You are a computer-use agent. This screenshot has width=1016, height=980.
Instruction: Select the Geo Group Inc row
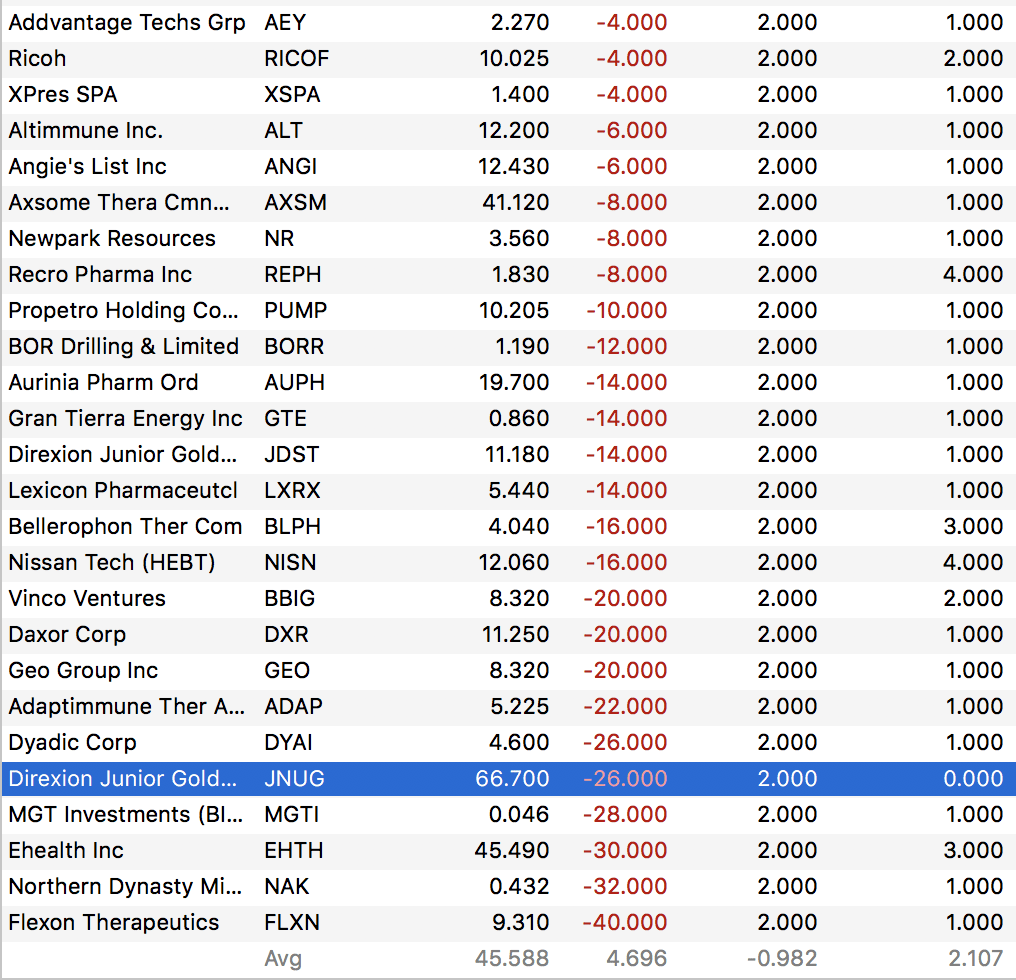click(509, 670)
